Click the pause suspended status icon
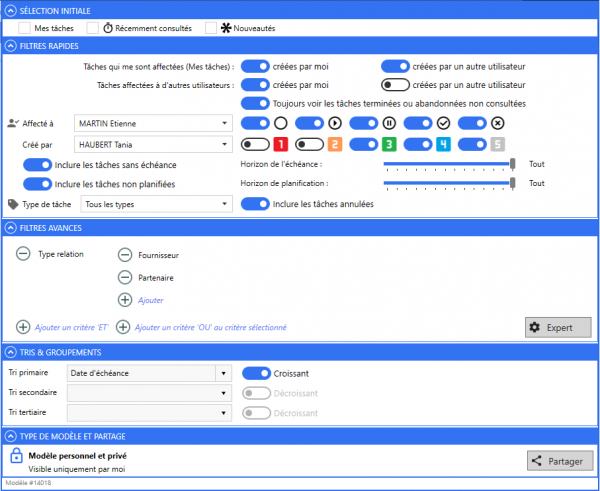Viewport: 600px width, 491px height. [389, 123]
